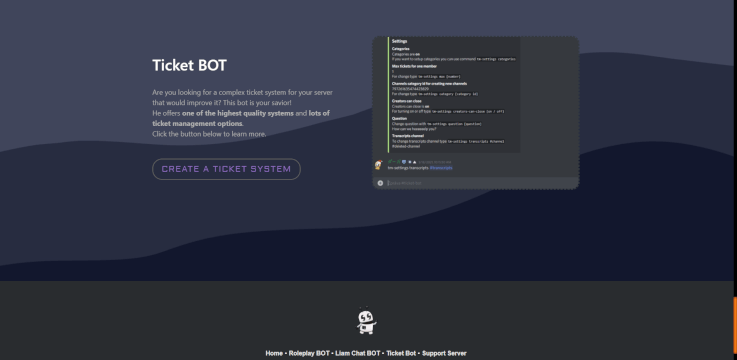
Task: Open the Discord settings screenshot thumbnail
Action: click(476, 113)
